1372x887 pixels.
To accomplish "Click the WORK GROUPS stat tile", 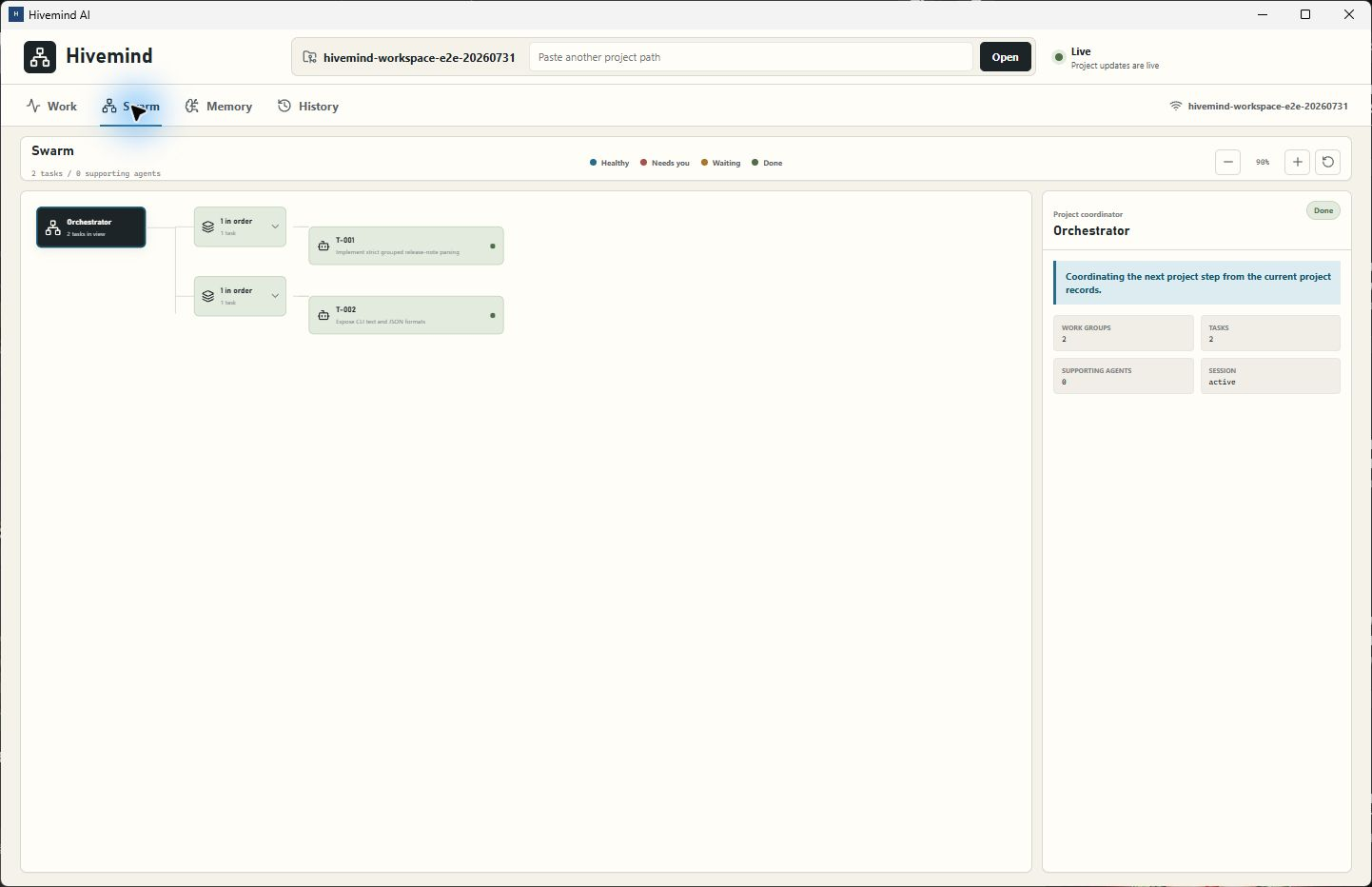I will [x=1124, y=333].
